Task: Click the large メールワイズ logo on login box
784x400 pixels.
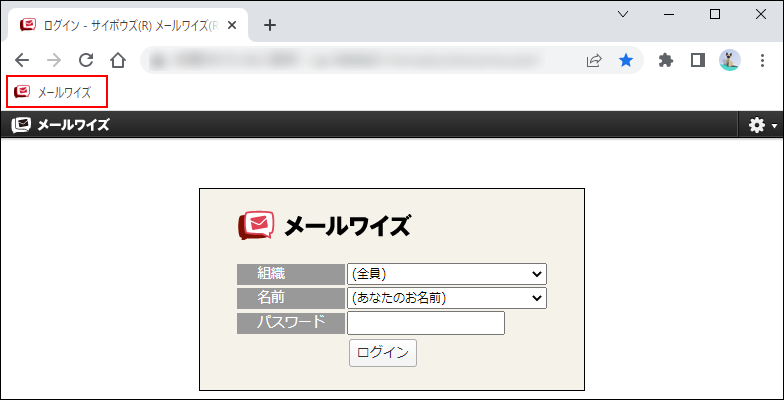Action: click(x=324, y=226)
